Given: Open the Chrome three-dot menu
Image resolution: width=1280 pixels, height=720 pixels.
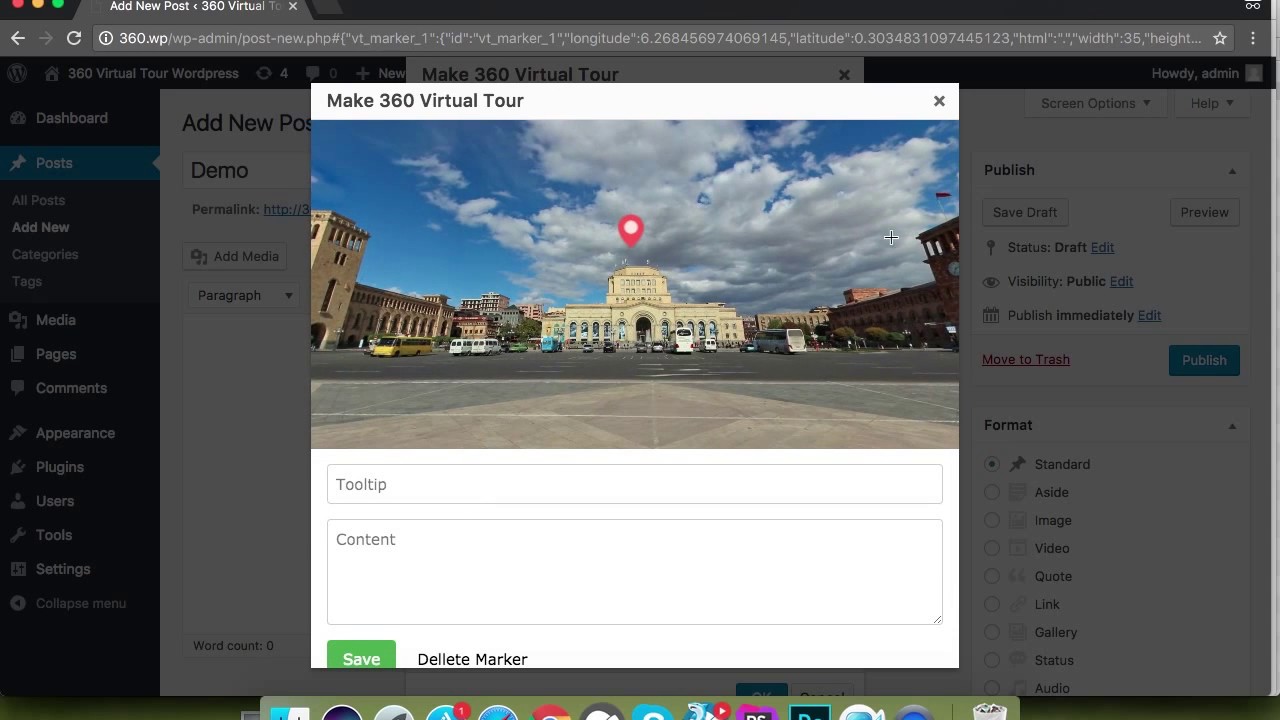Looking at the screenshot, I should click(1253, 38).
